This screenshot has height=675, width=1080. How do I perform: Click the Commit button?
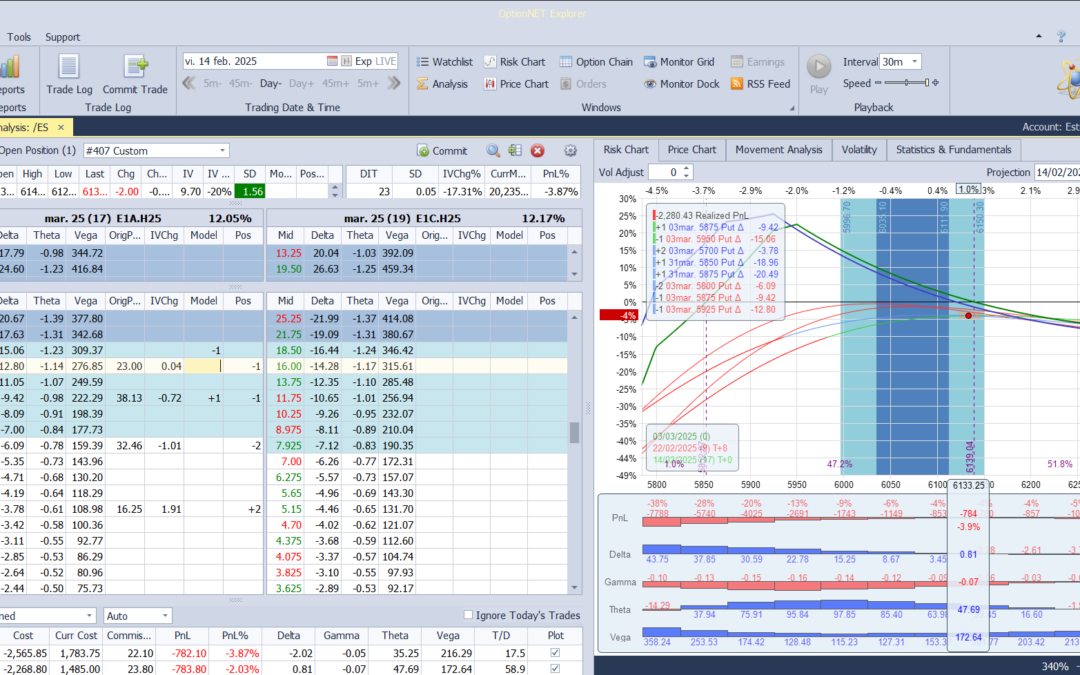[x=442, y=151]
